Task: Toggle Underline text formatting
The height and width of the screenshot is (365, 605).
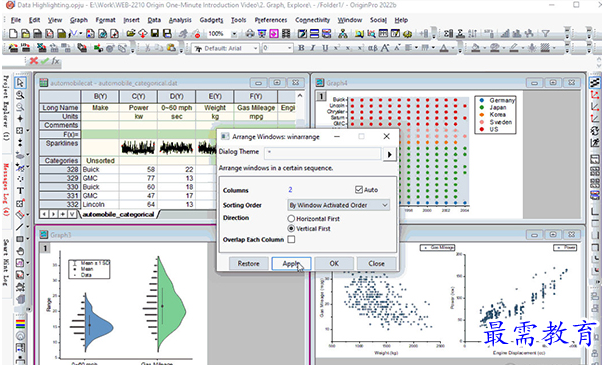Action: coord(325,48)
